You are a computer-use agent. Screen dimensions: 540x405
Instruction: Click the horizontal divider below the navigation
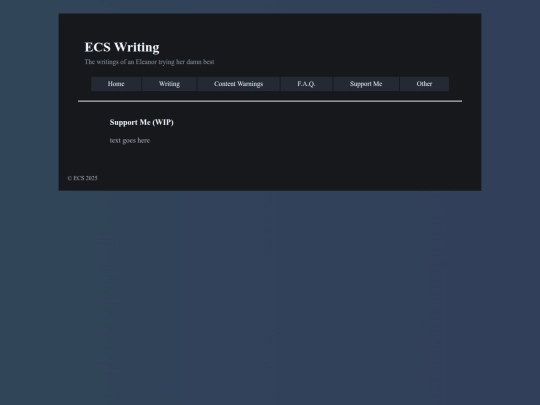point(270,101)
